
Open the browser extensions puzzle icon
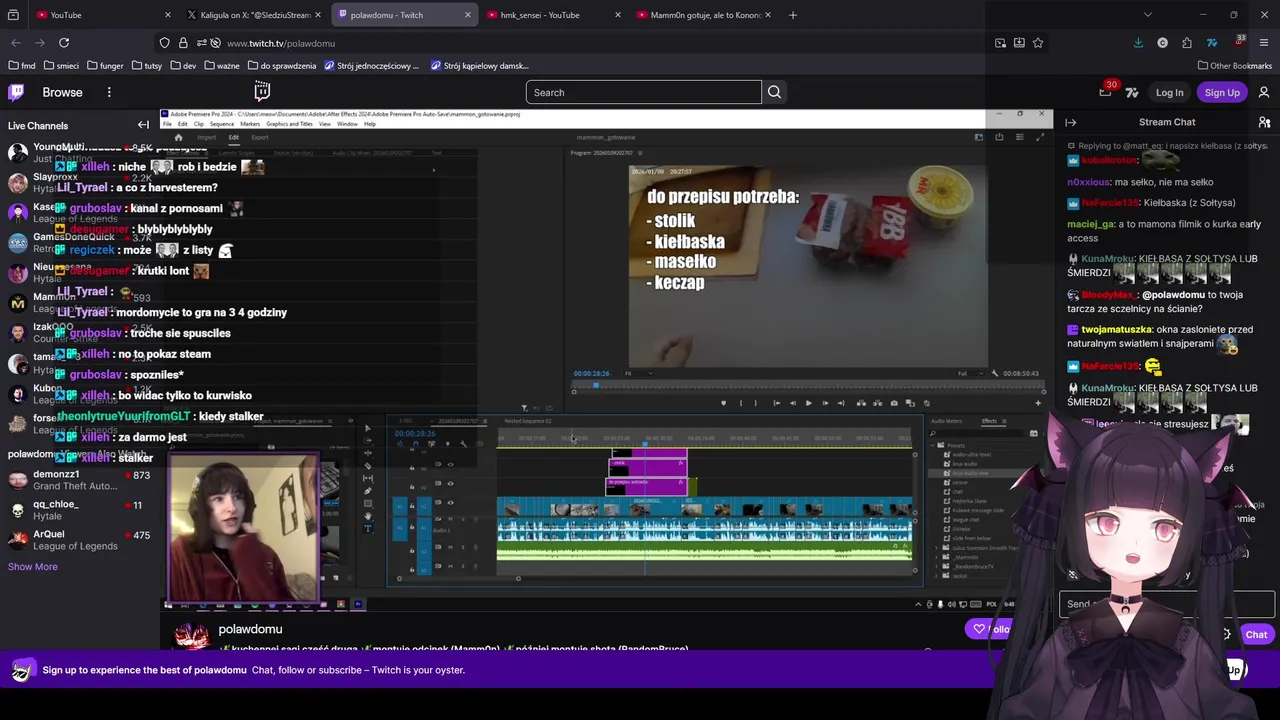(1187, 43)
